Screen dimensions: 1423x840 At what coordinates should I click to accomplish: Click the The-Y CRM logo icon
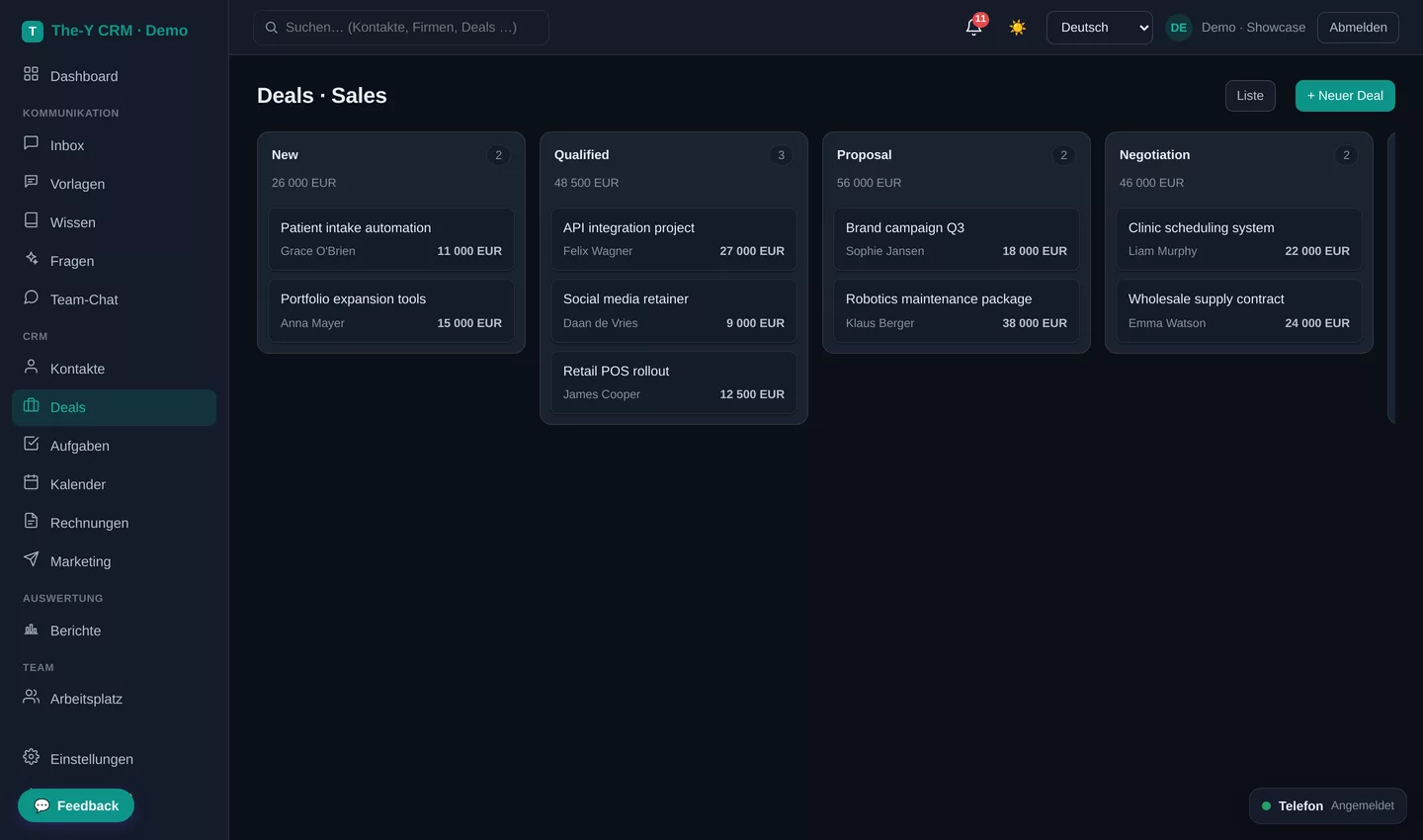pos(33,32)
